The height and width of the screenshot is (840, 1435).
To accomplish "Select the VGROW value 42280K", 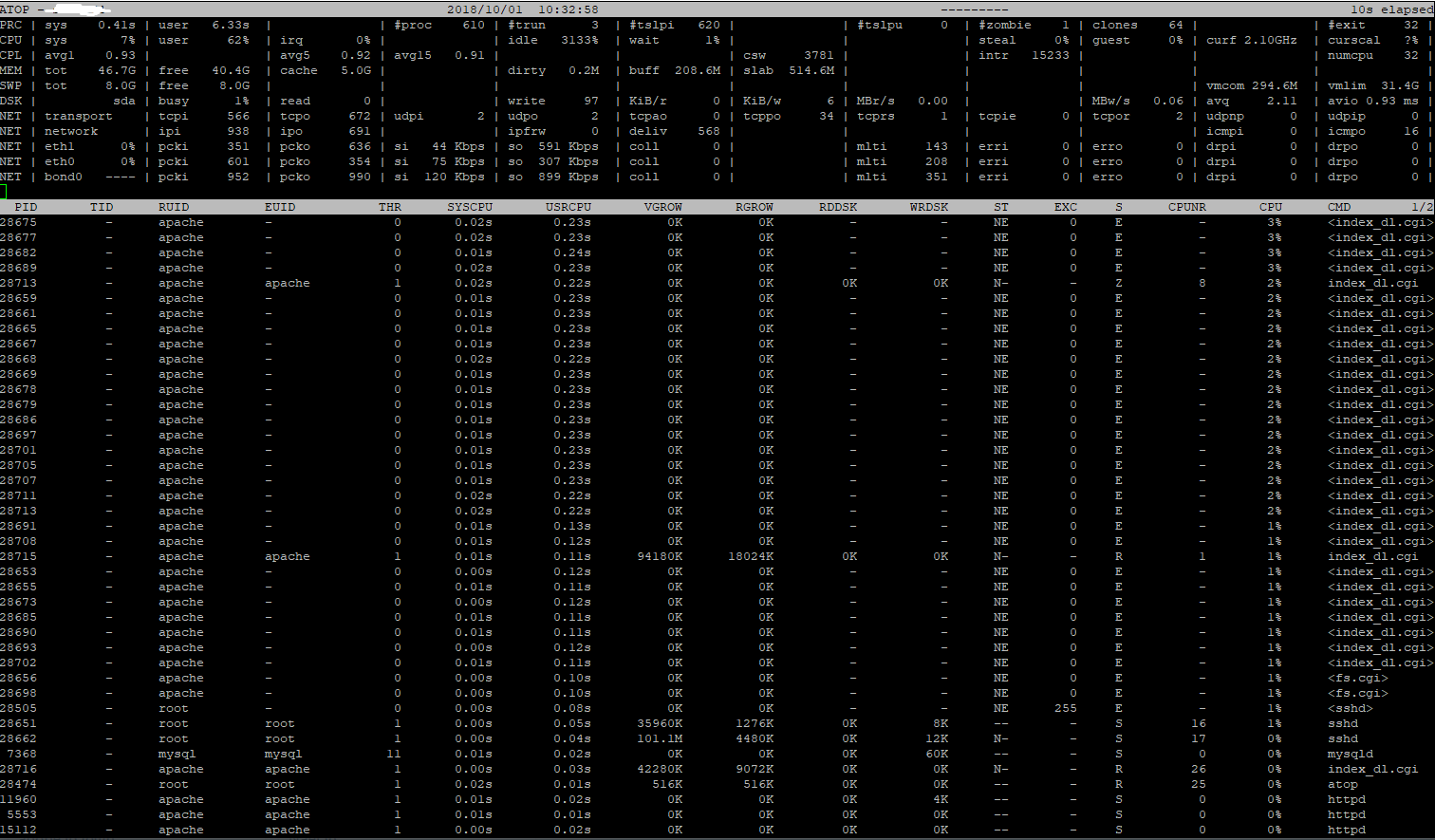I will tap(660, 769).
